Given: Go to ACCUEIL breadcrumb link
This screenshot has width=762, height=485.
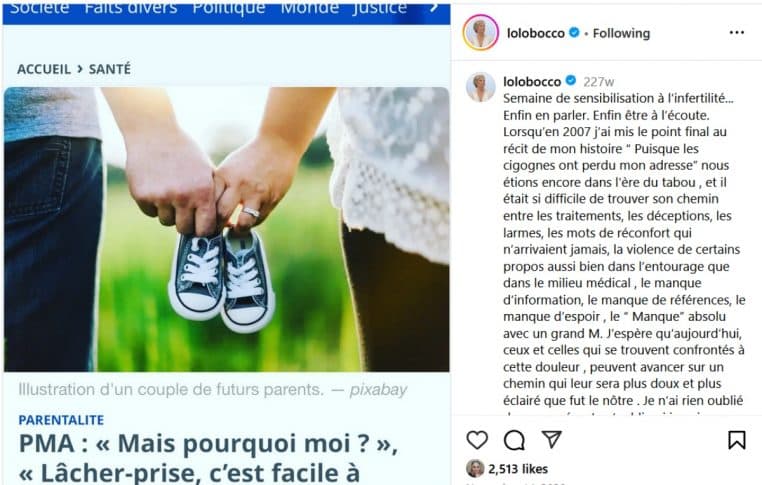Looking at the screenshot, I should pos(44,69).
